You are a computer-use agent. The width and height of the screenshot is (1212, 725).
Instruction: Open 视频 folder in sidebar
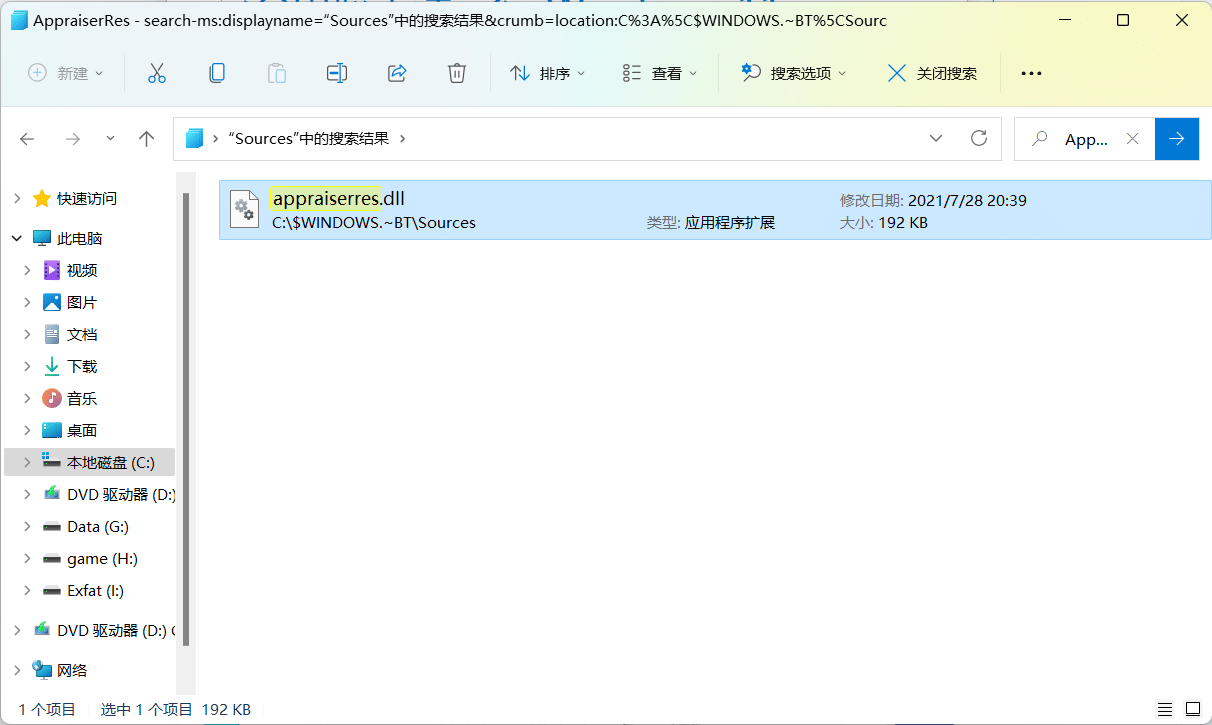[x=82, y=271]
